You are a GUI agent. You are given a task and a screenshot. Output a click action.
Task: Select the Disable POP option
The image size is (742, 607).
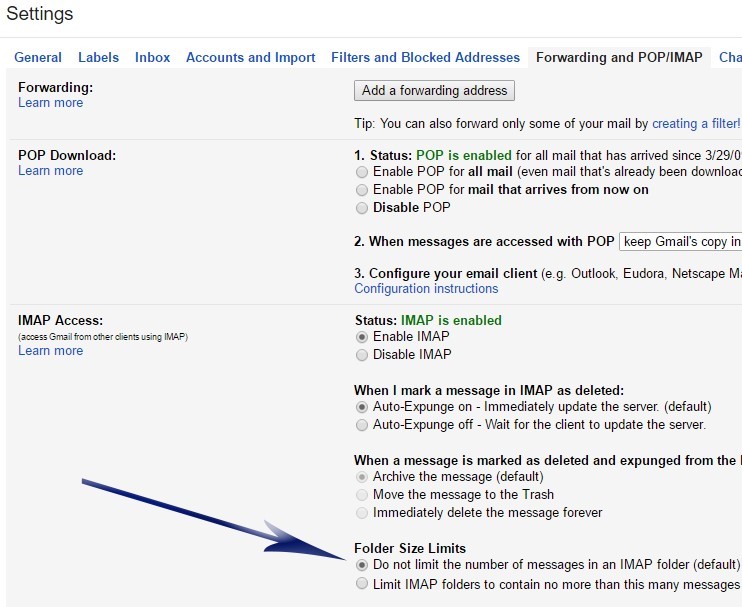[x=362, y=208]
